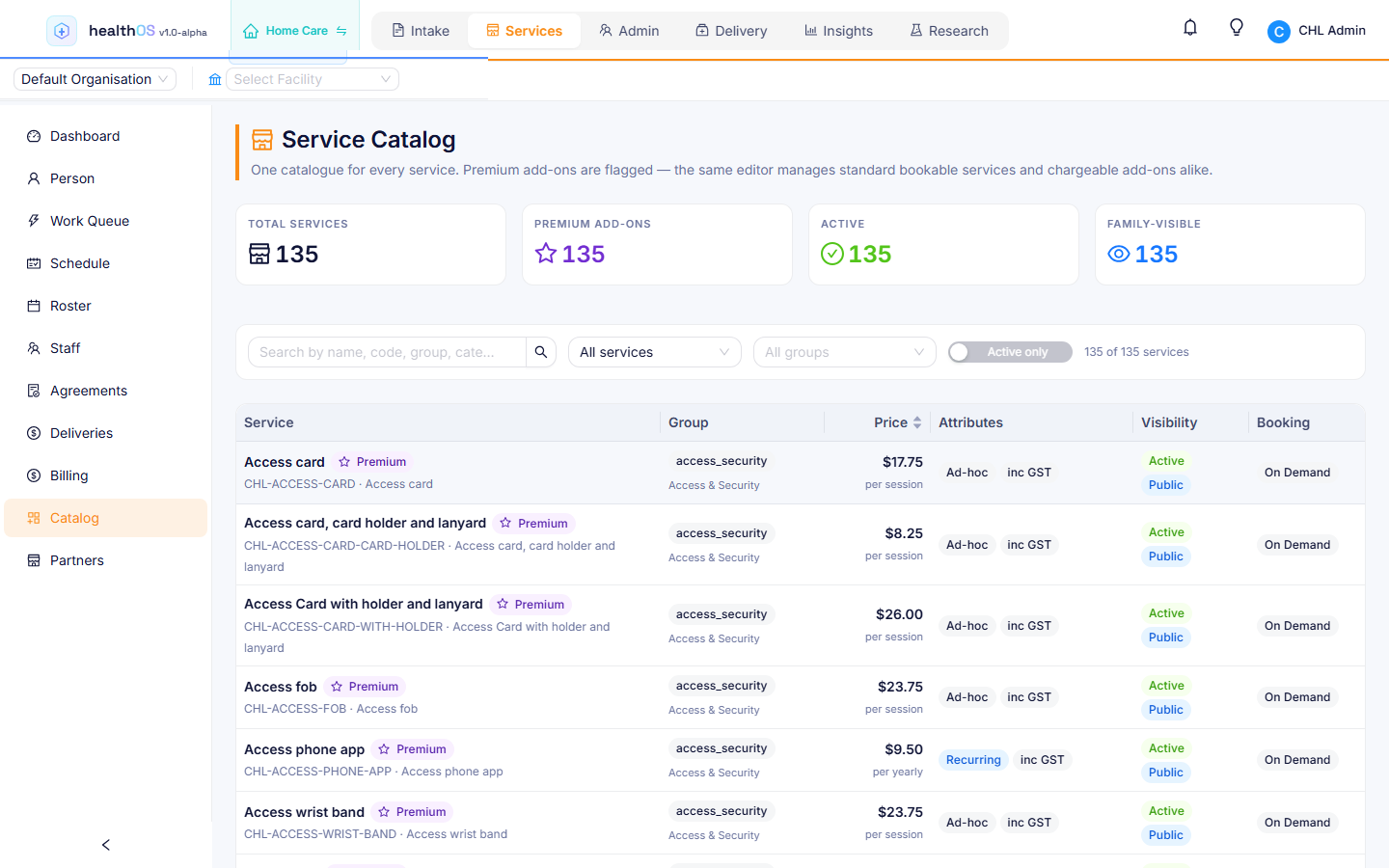The image size is (1389, 868).
Task: Open Roster in the sidebar
Action: click(x=106, y=306)
